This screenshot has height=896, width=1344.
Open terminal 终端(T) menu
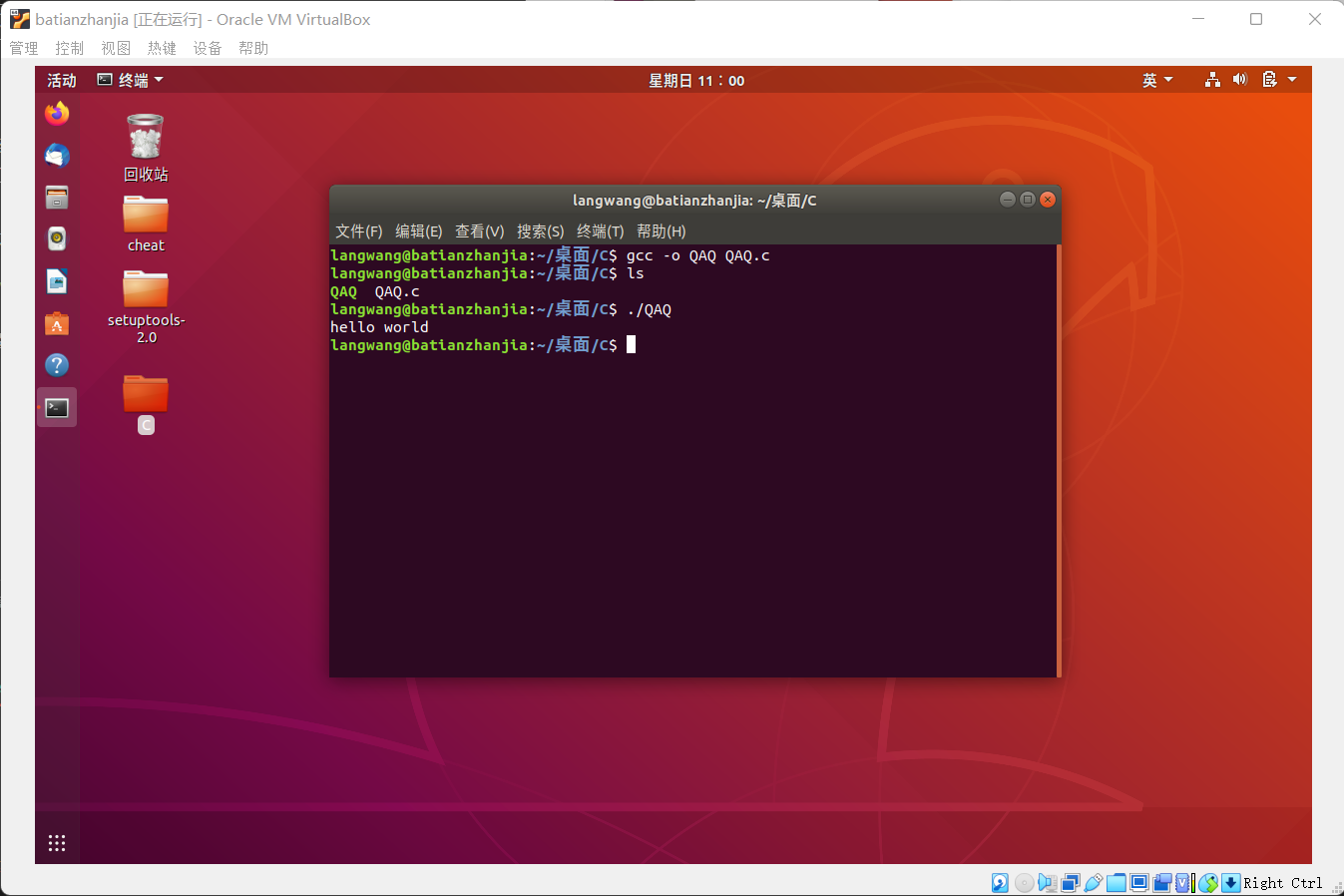point(601,231)
